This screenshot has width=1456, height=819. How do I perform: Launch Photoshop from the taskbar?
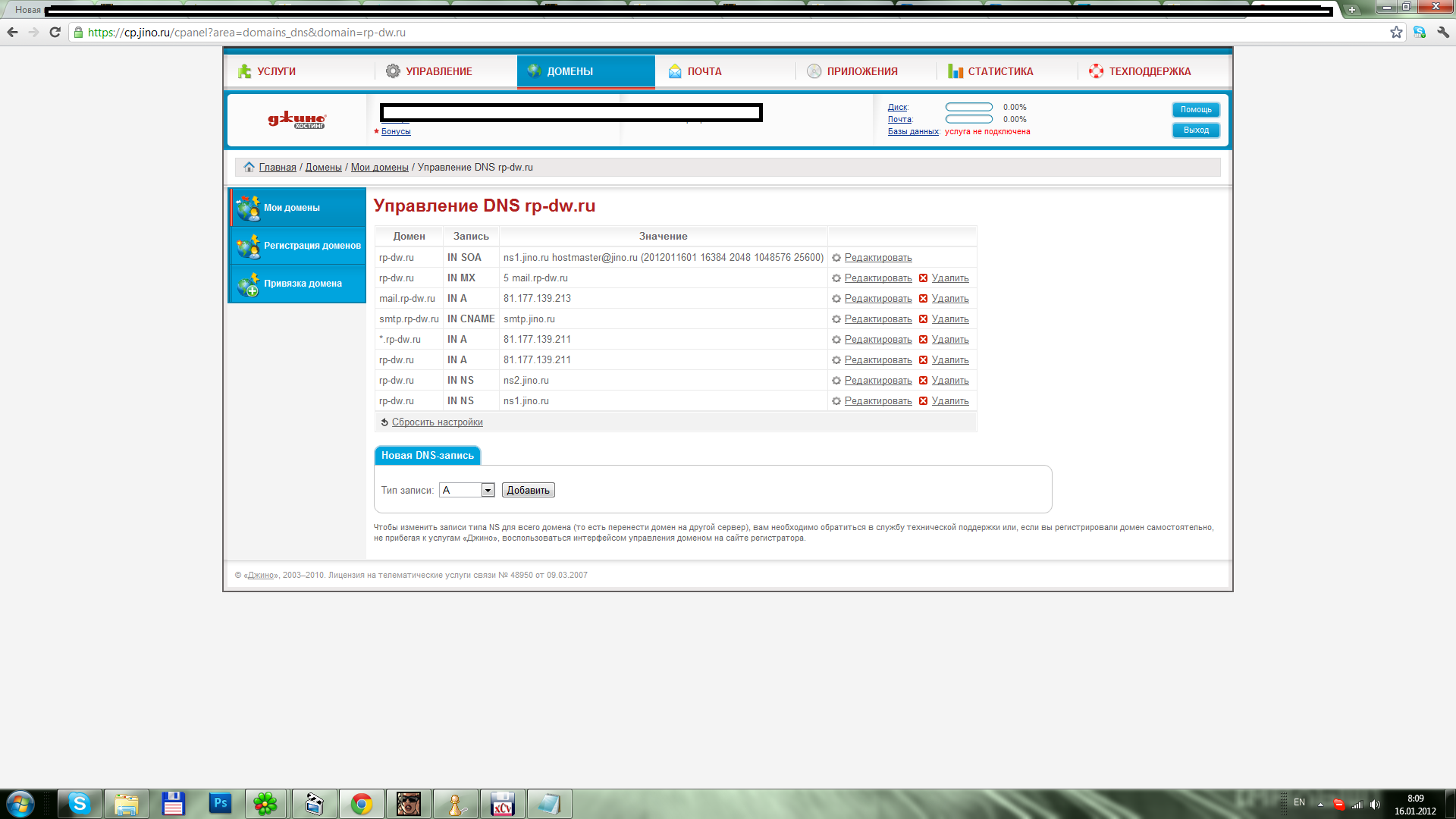pyautogui.click(x=220, y=803)
